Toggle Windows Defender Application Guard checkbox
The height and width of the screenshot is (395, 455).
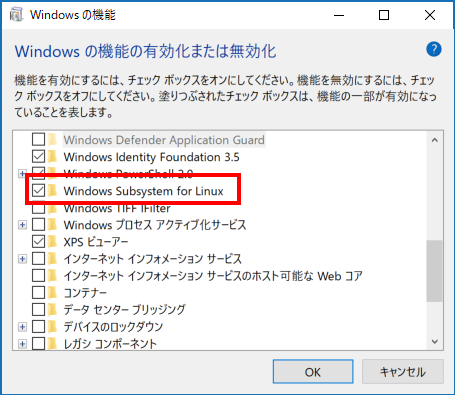click(x=38, y=140)
